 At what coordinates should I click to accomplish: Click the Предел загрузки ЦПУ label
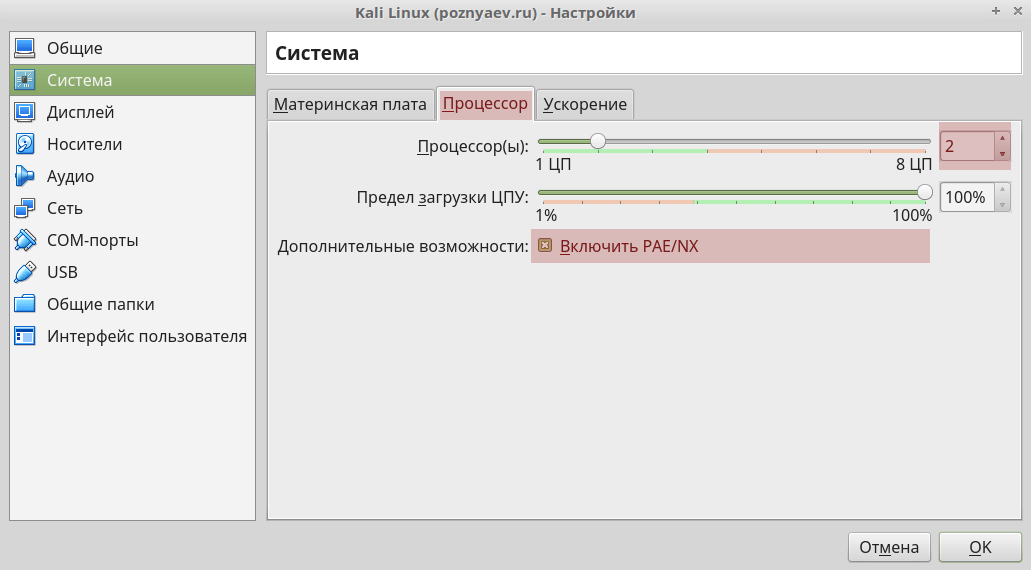[443, 197]
